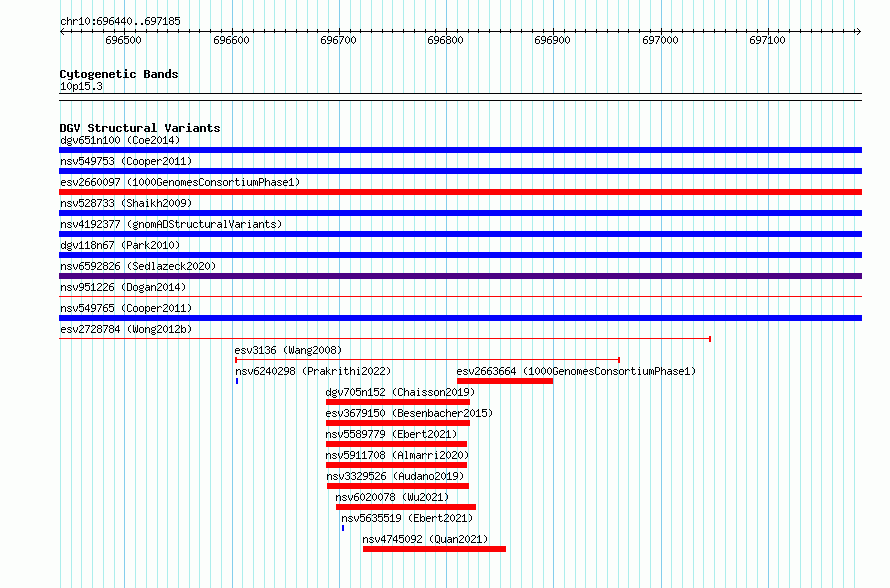Click the purple bar under nsv6592826
Screen dimensions: 890x588
(x=460, y=276)
